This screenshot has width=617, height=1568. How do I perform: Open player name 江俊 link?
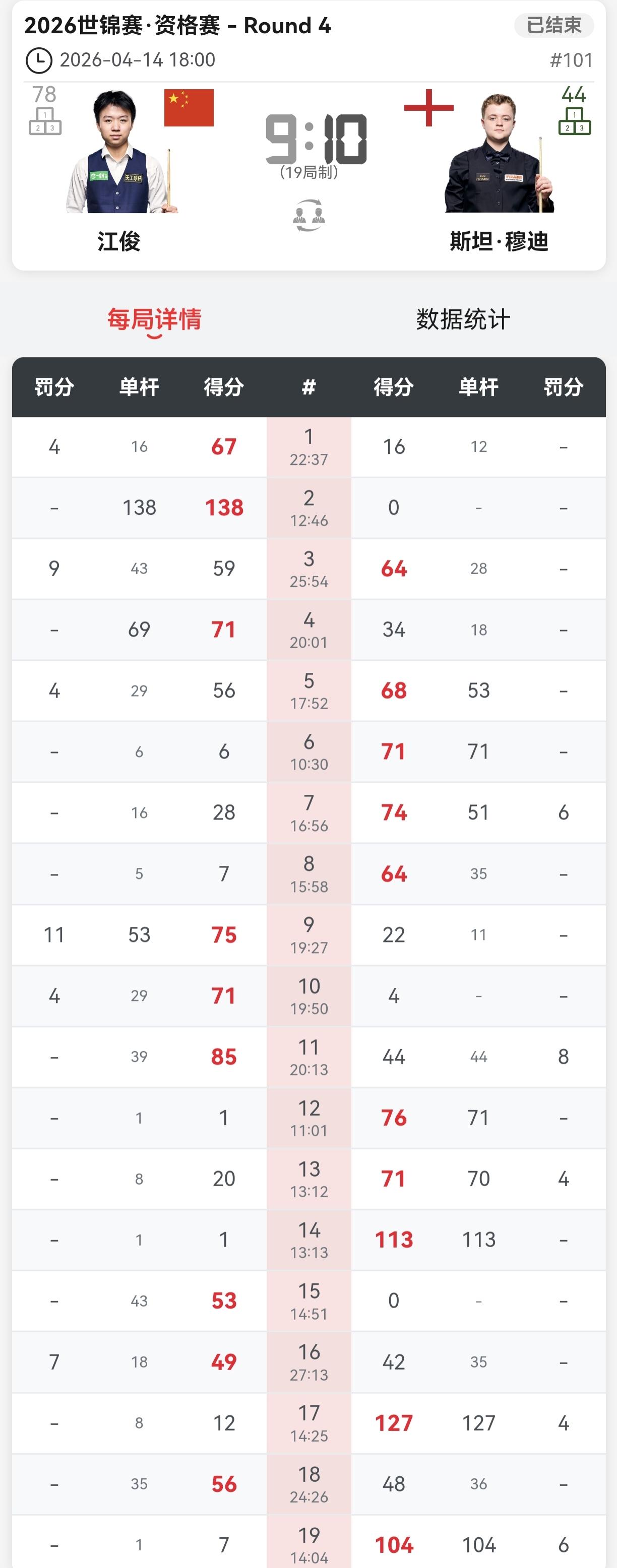point(119,242)
